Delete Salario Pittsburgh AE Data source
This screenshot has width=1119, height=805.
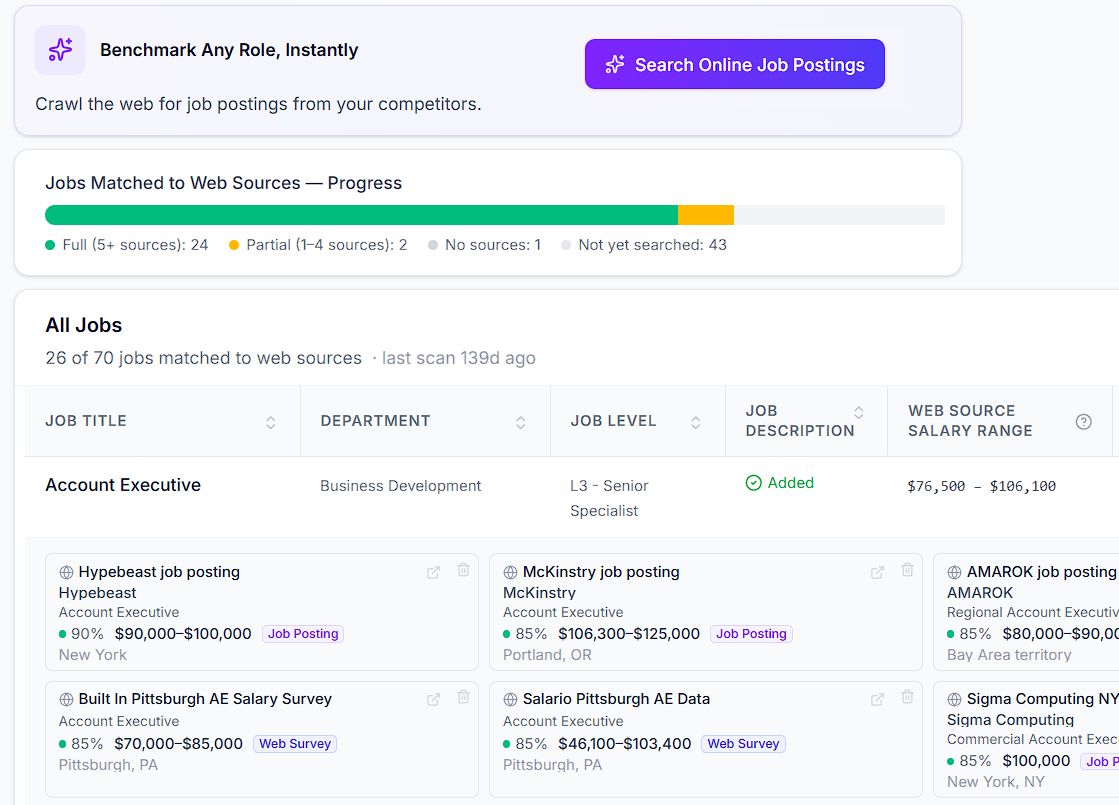point(908,697)
